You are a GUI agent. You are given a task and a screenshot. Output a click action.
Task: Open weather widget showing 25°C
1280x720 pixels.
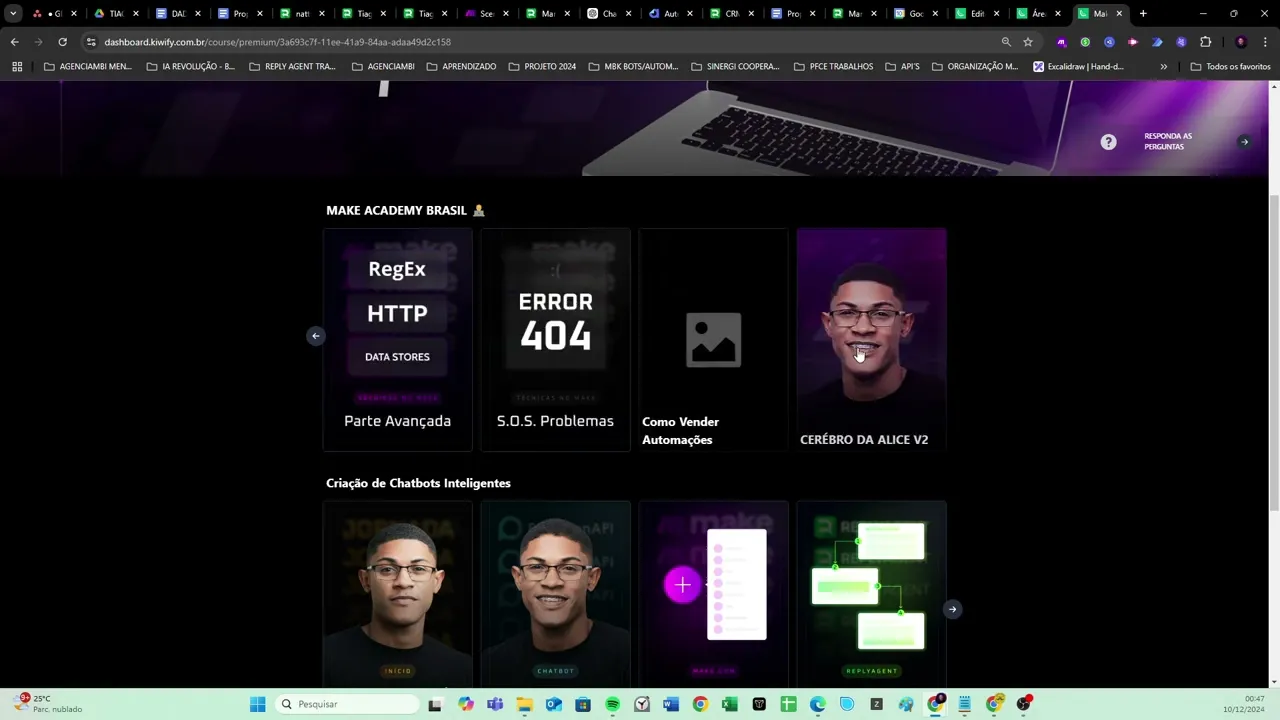pyautogui.click(x=48, y=704)
